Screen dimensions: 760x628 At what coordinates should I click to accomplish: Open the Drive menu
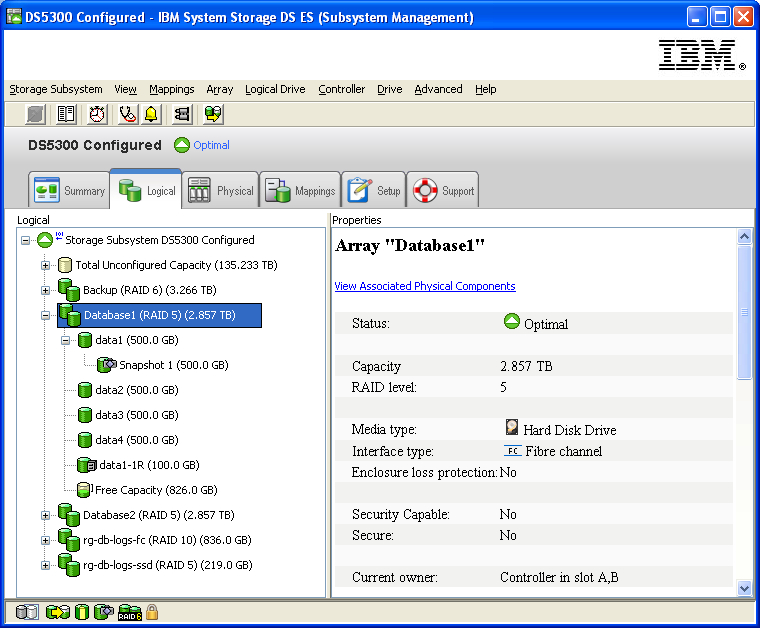click(x=390, y=89)
